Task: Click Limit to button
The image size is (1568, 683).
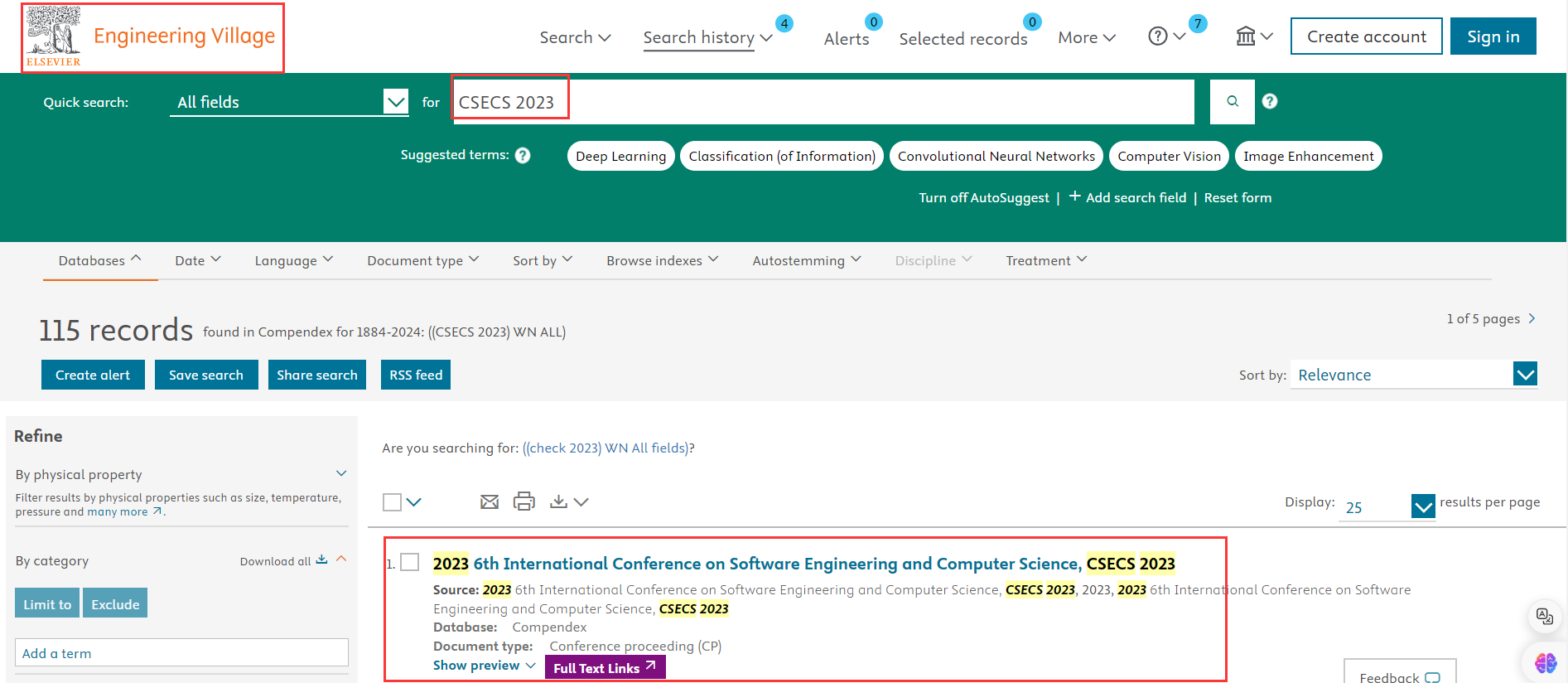Action: [47, 603]
